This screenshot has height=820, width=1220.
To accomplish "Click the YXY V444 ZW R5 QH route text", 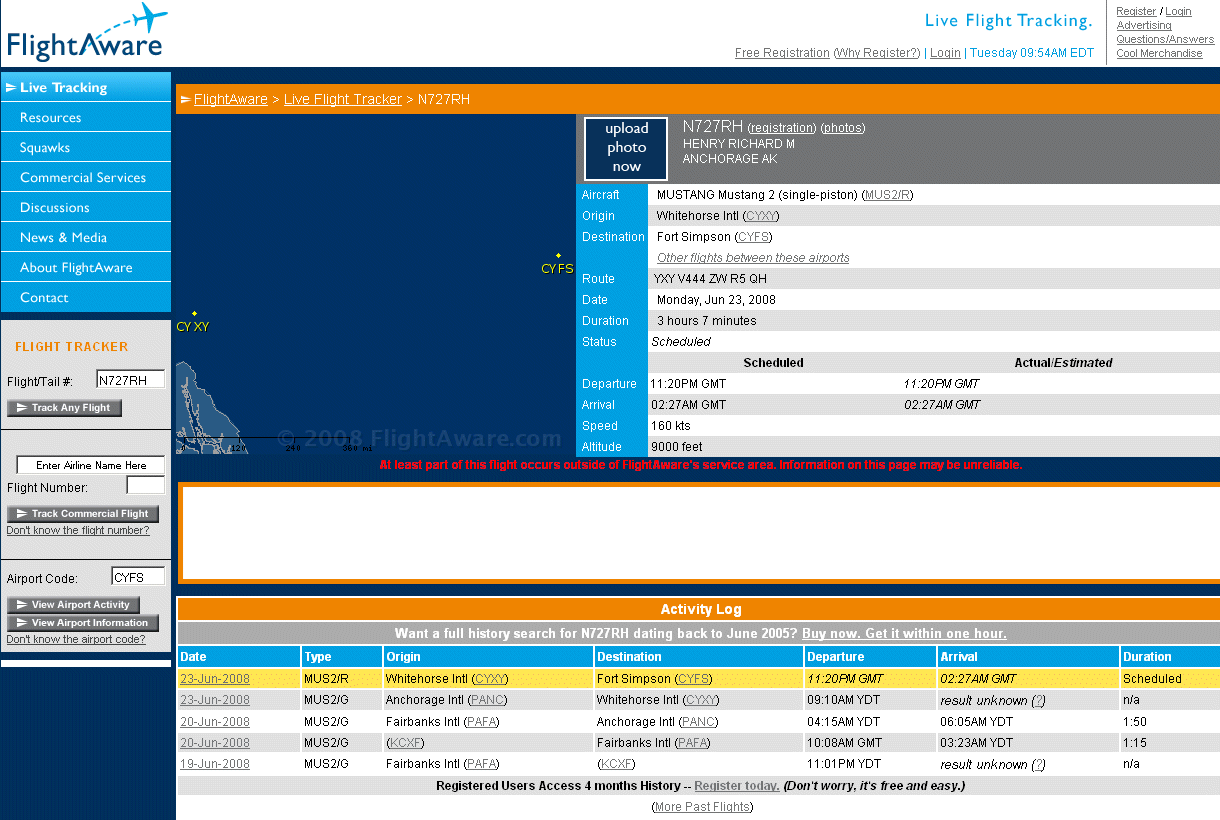I will tap(710, 279).
